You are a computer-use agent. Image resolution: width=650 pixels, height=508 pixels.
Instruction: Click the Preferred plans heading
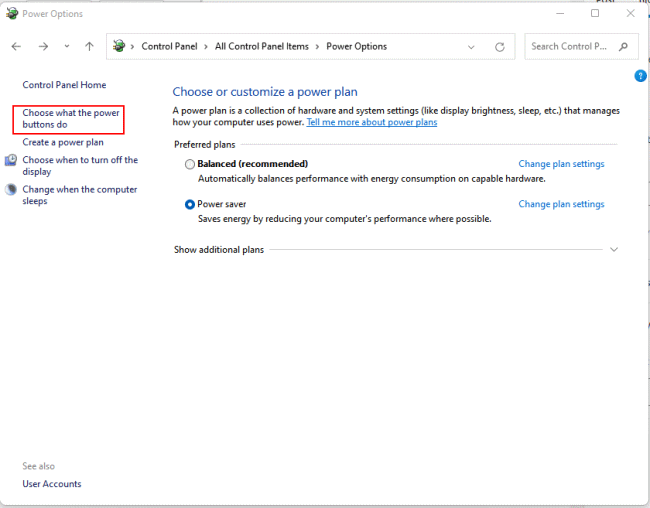(x=204, y=144)
